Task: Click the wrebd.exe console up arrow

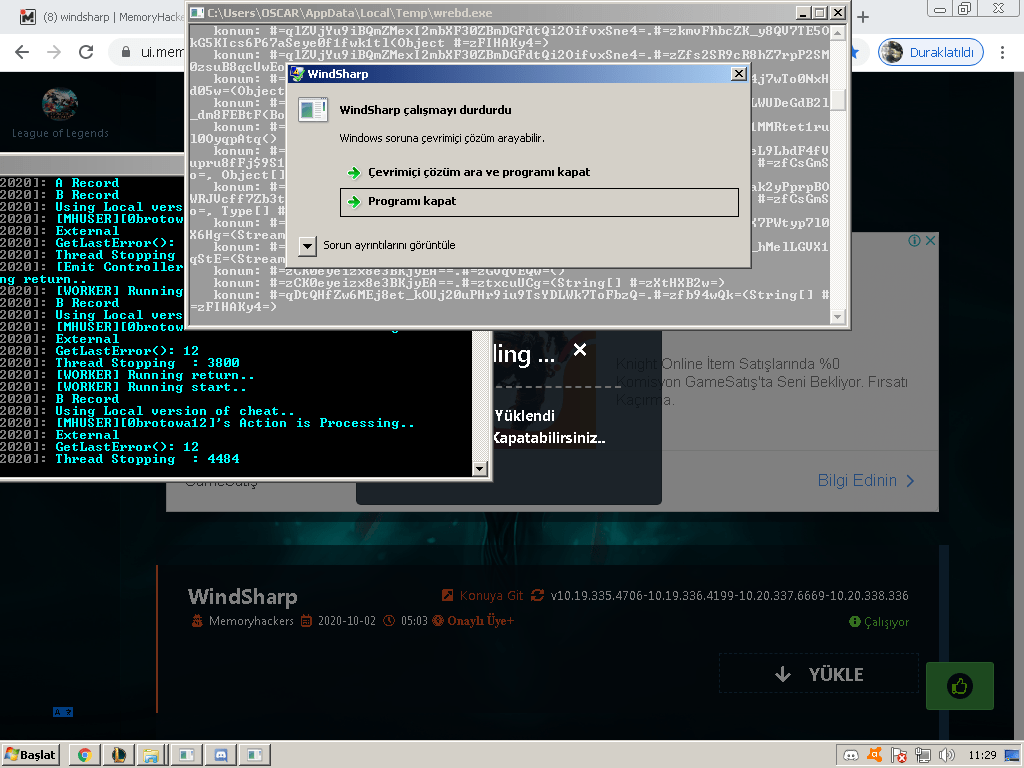Action: point(837,32)
